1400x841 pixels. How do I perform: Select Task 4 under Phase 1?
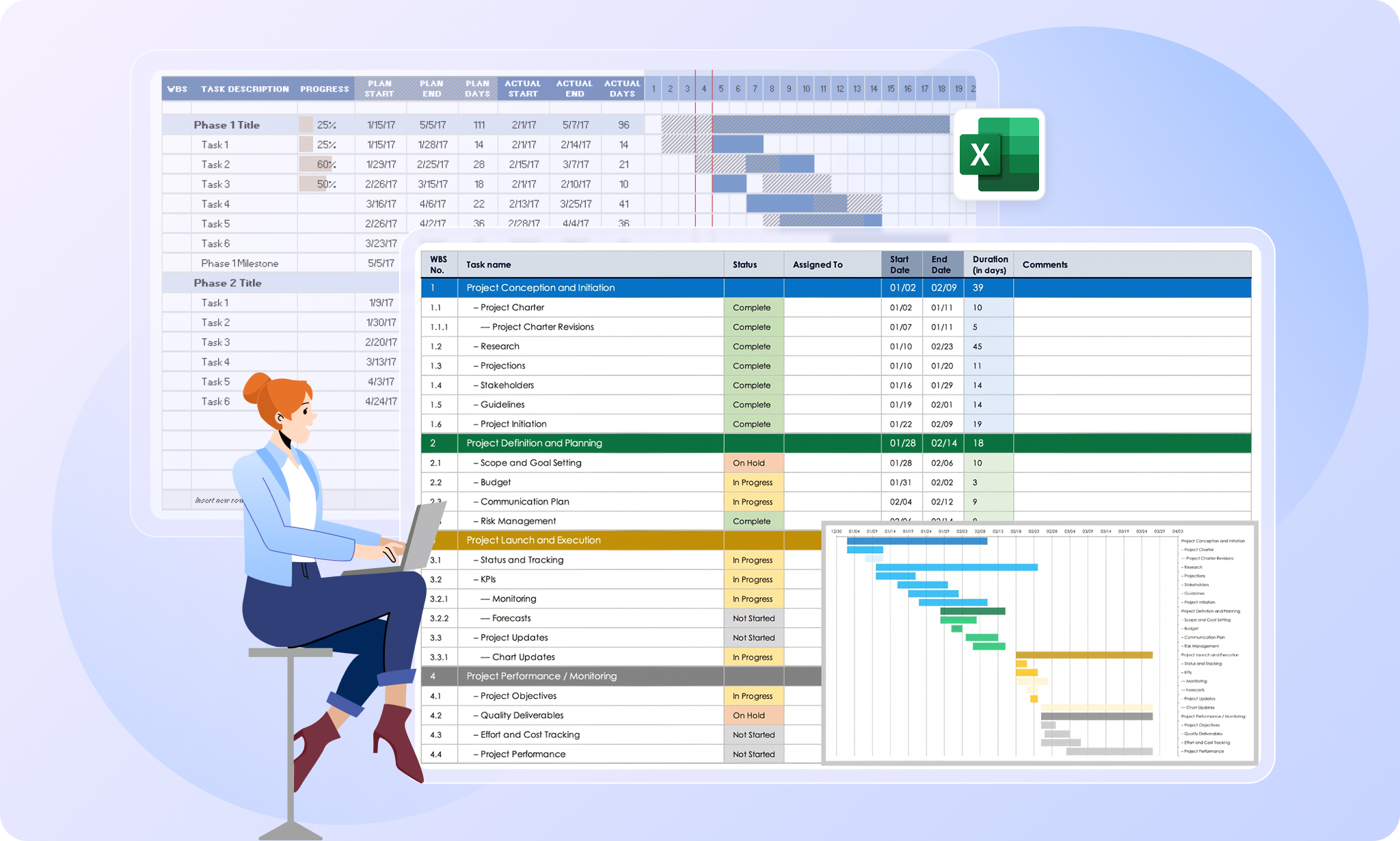[215, 204]
